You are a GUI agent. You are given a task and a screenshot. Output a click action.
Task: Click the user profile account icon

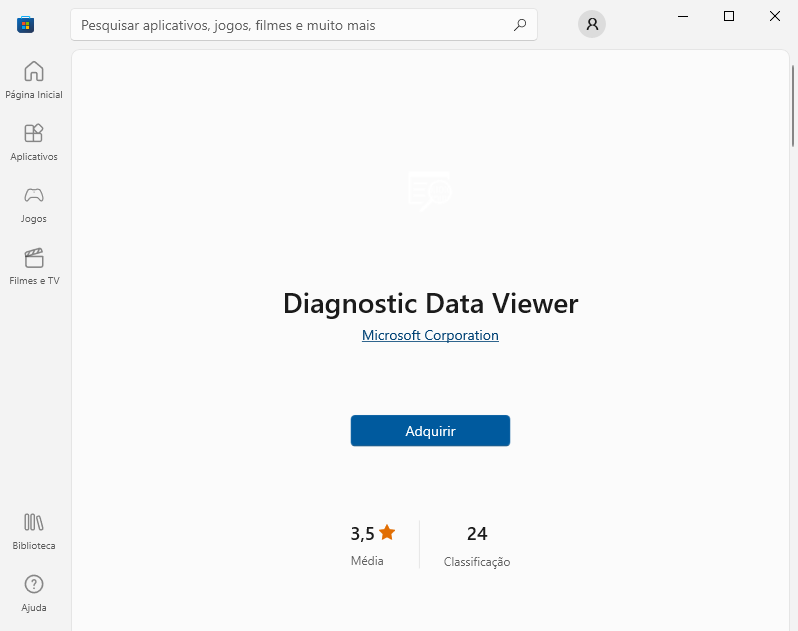click(592, 24)
